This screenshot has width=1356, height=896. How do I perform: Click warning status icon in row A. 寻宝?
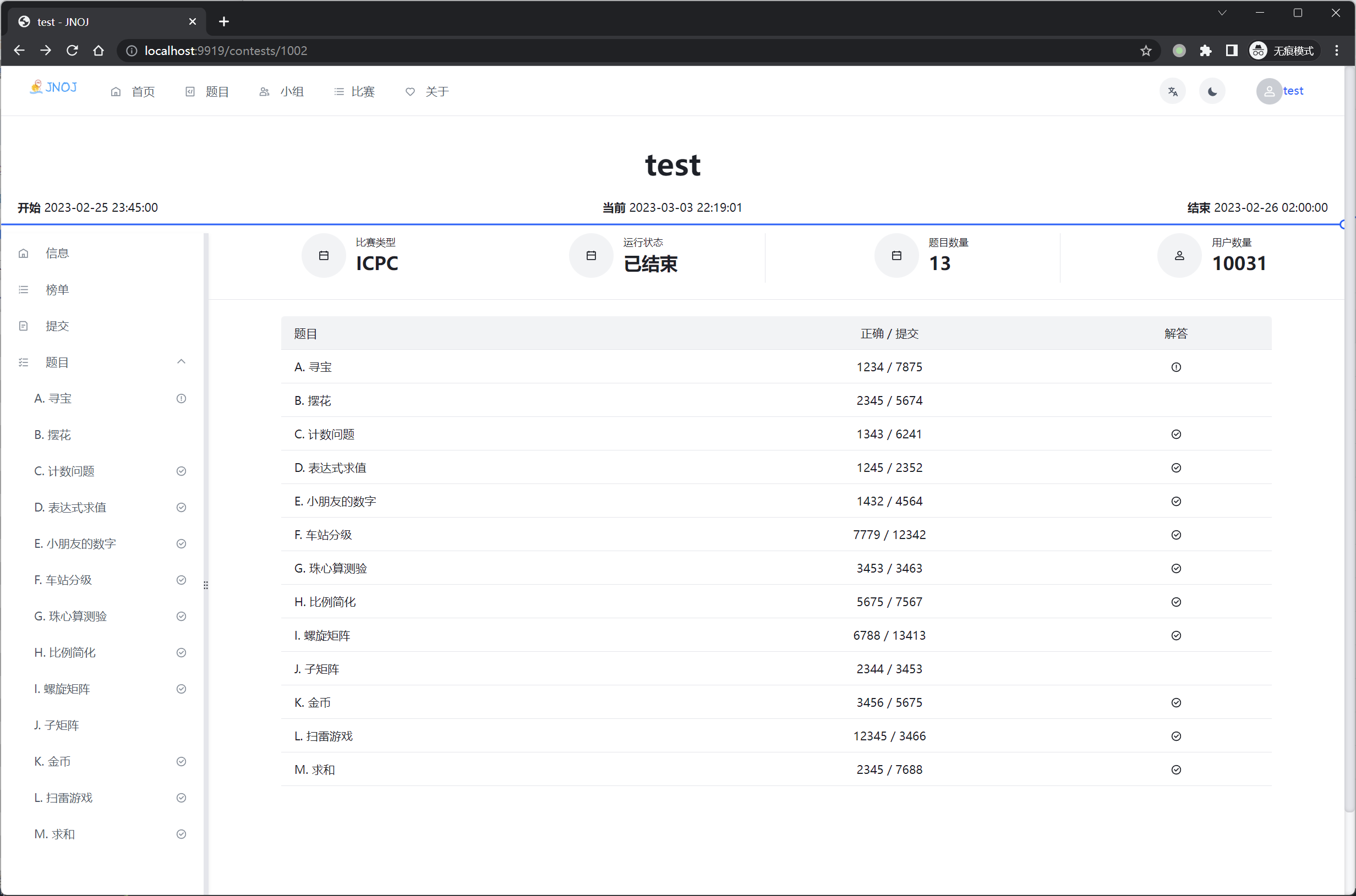pos(1176,367)
